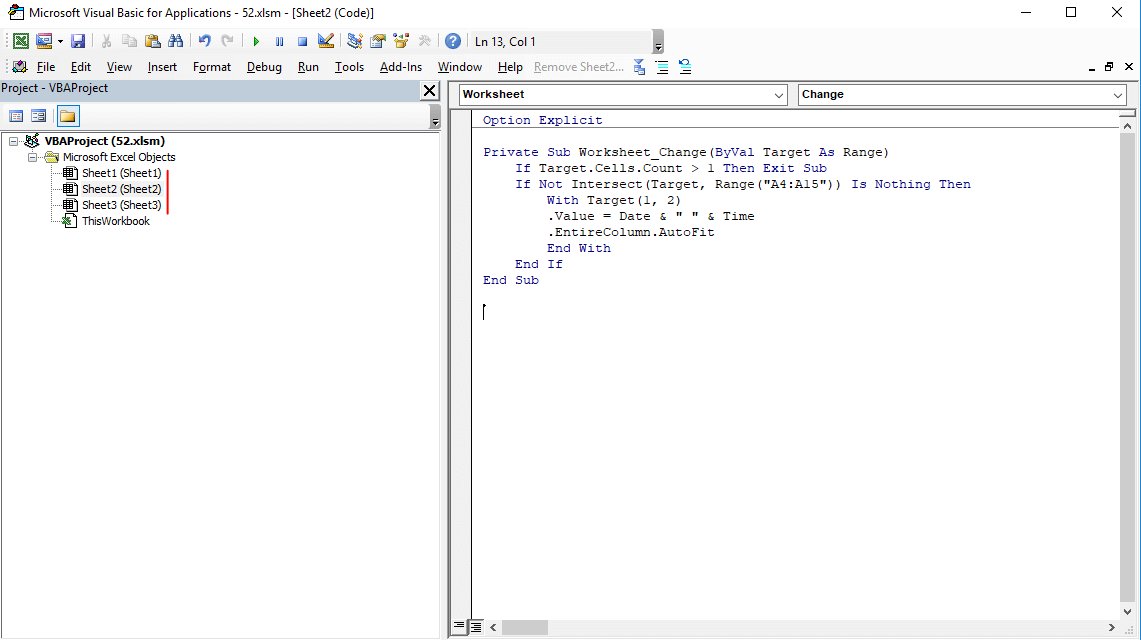
Task: Open the File menu
Action: (46, 67)
